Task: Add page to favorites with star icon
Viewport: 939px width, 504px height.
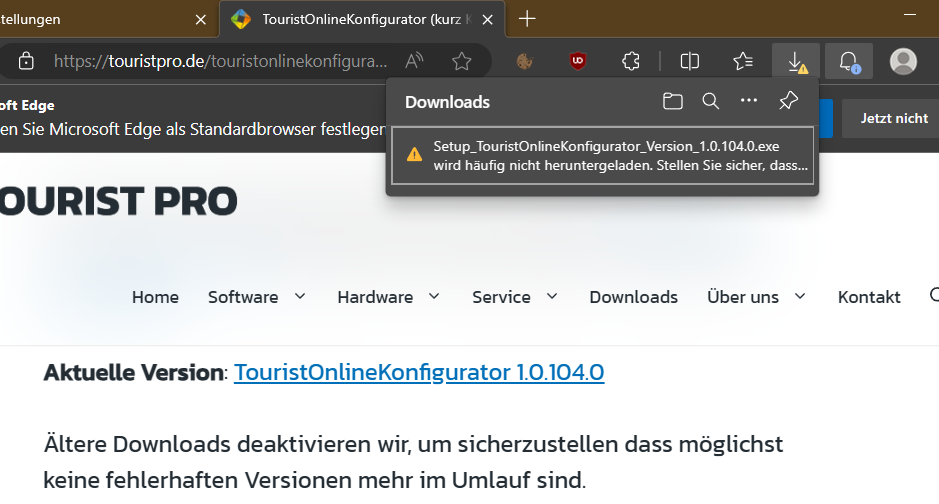Action: pos(461,61)
